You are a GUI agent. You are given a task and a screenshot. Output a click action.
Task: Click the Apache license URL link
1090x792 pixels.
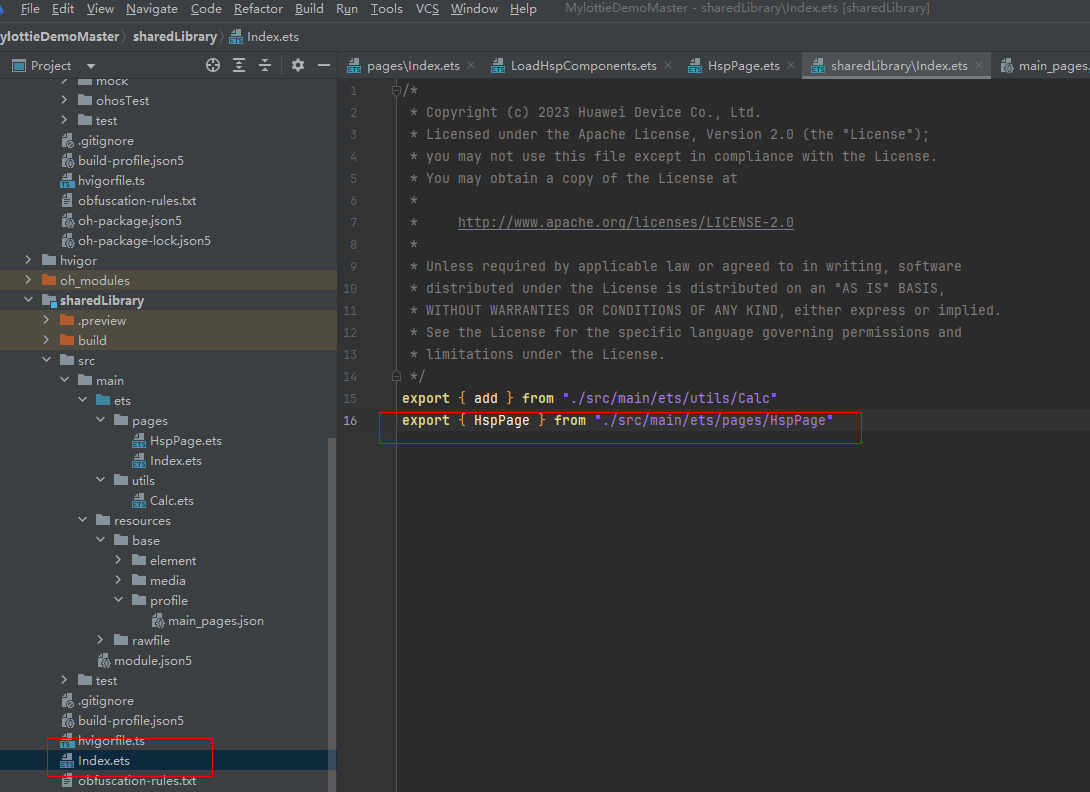625,223
